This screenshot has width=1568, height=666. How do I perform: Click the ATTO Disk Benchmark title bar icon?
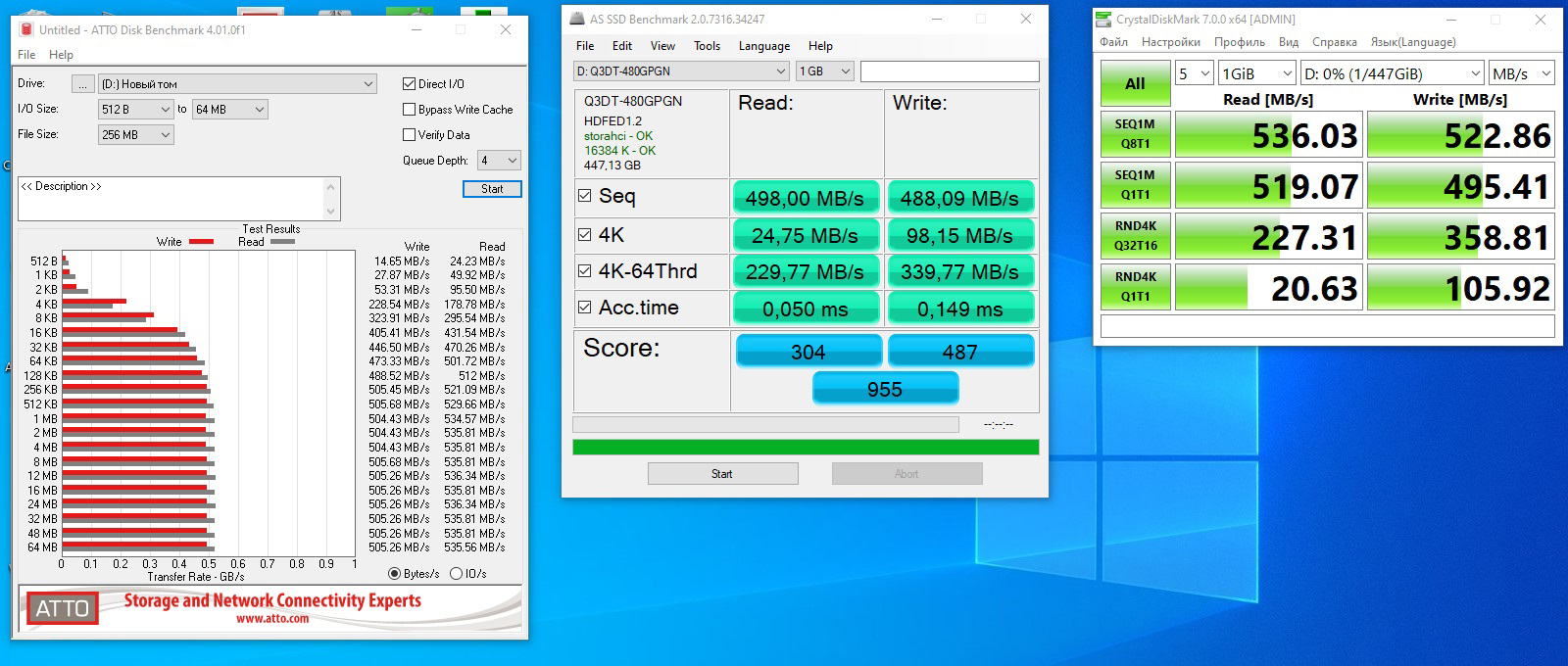click(26, 29)
